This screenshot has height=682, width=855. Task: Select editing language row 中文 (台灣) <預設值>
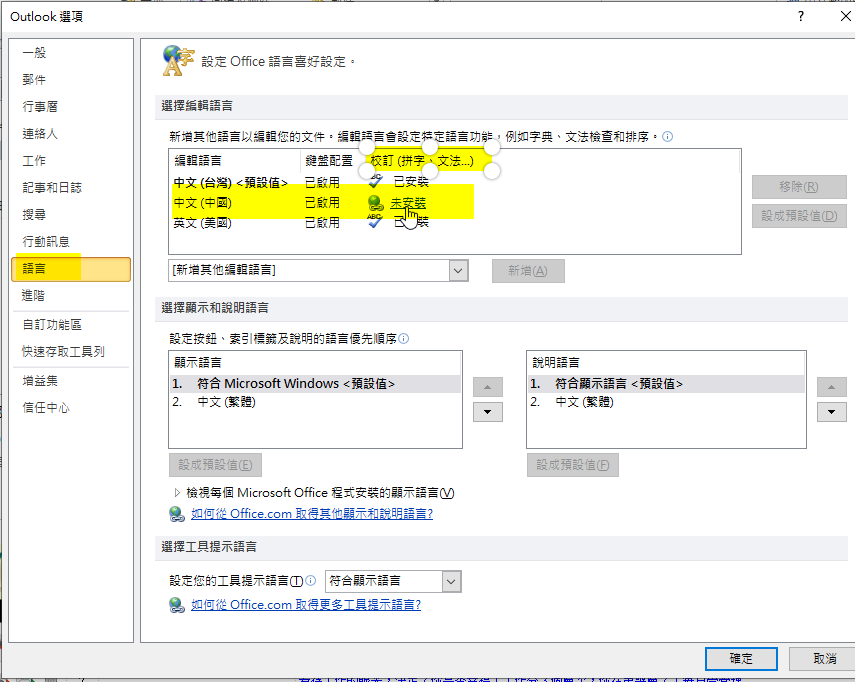(454, 183)
